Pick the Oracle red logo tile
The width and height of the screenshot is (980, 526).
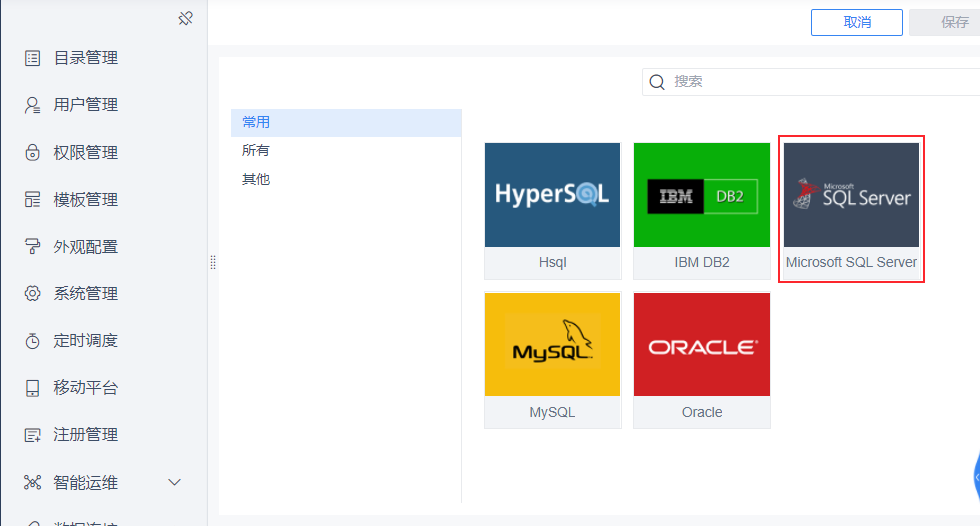tap(702, 344)
